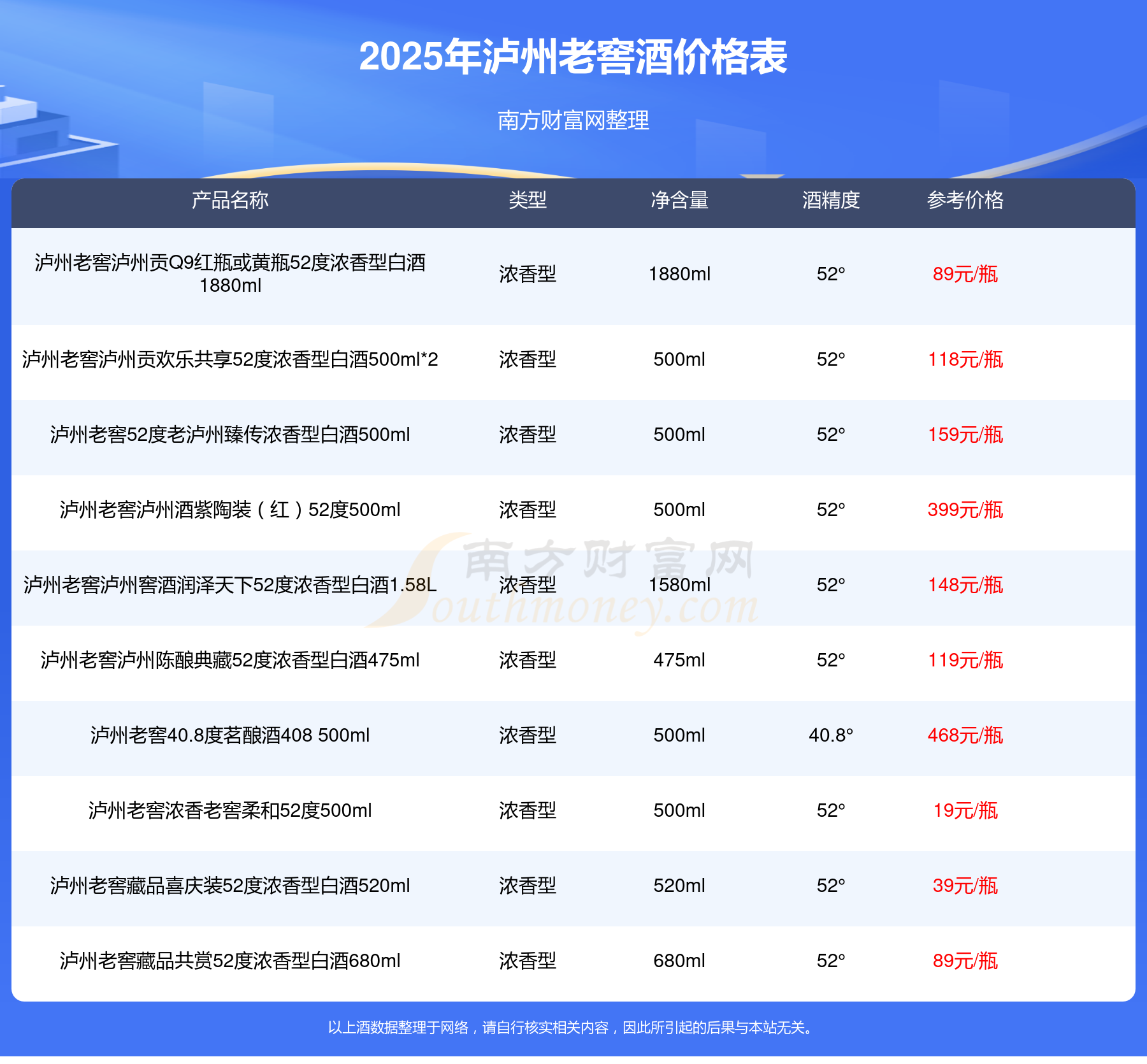
Task: Select the 类型 column header
Action: tap(528, 200)
